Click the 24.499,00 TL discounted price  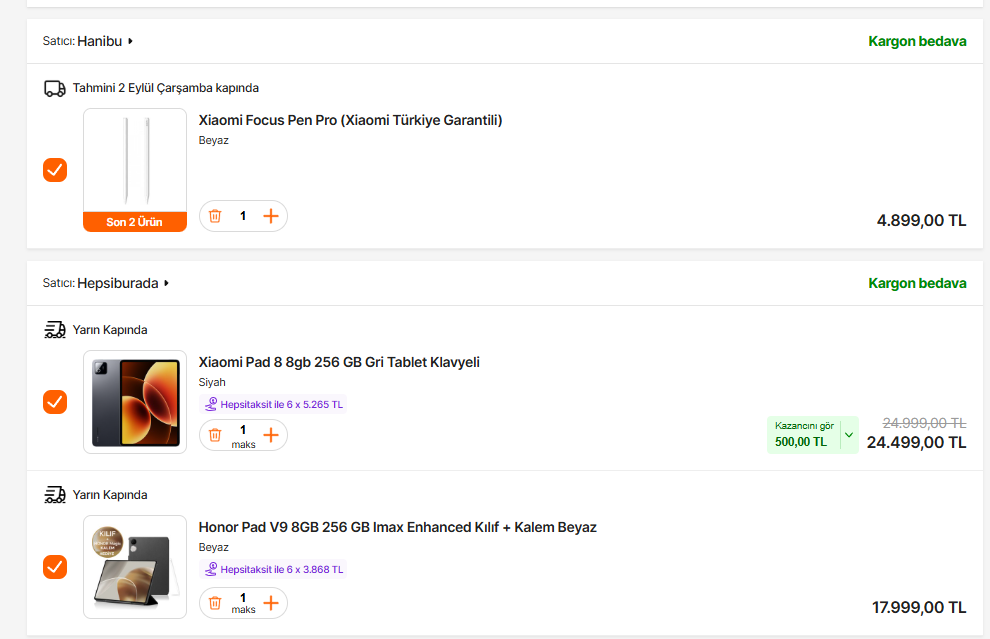[916, 442]
